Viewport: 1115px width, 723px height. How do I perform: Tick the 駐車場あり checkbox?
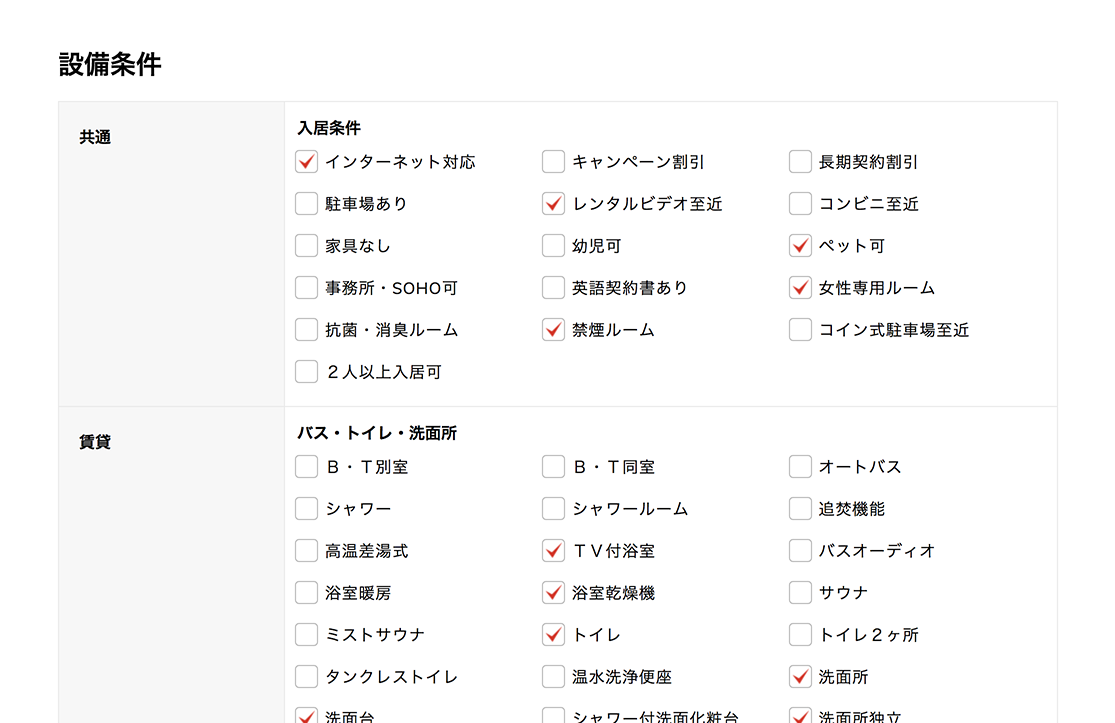307,204
